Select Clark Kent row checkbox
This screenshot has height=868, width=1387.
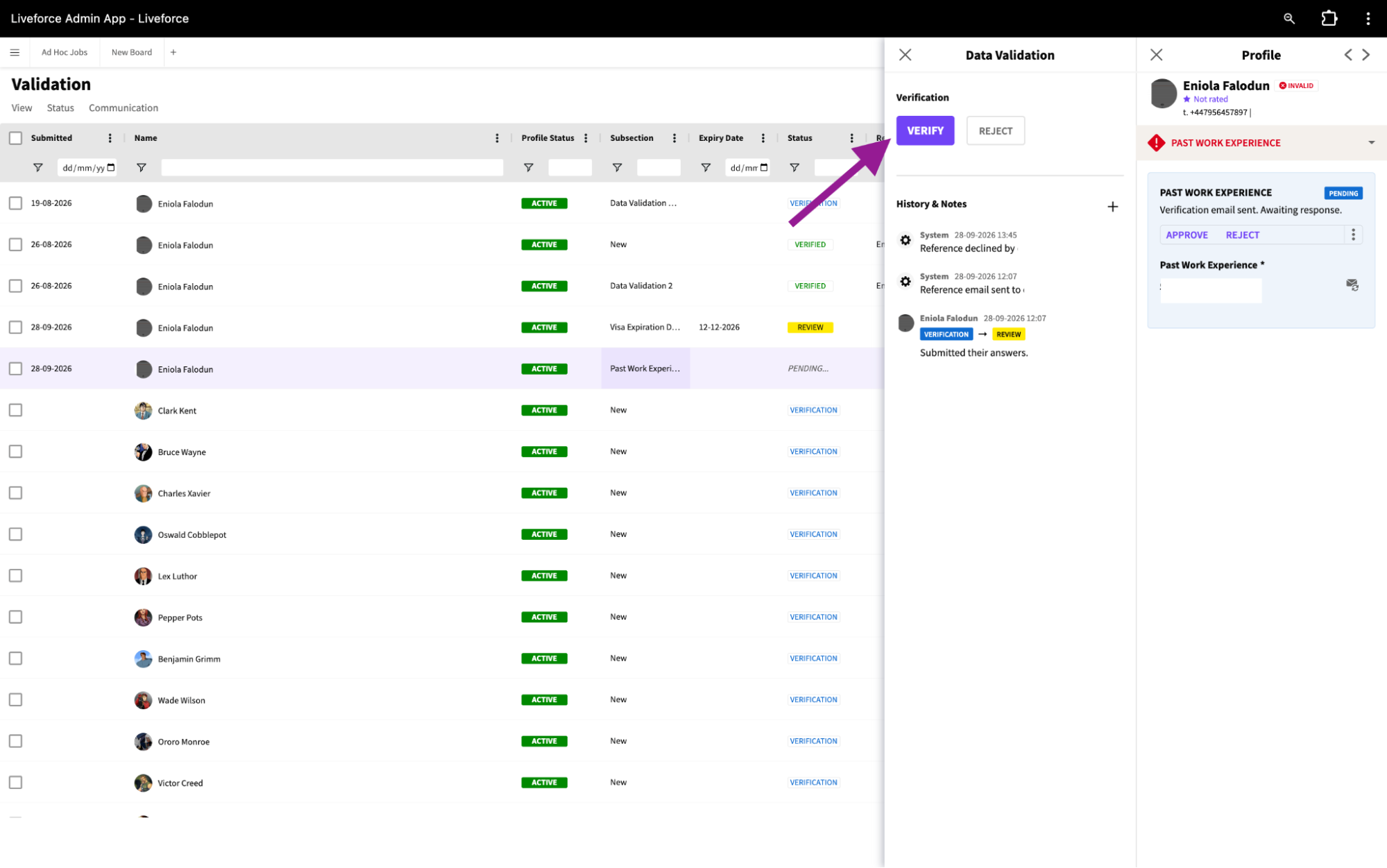(15, 410)
